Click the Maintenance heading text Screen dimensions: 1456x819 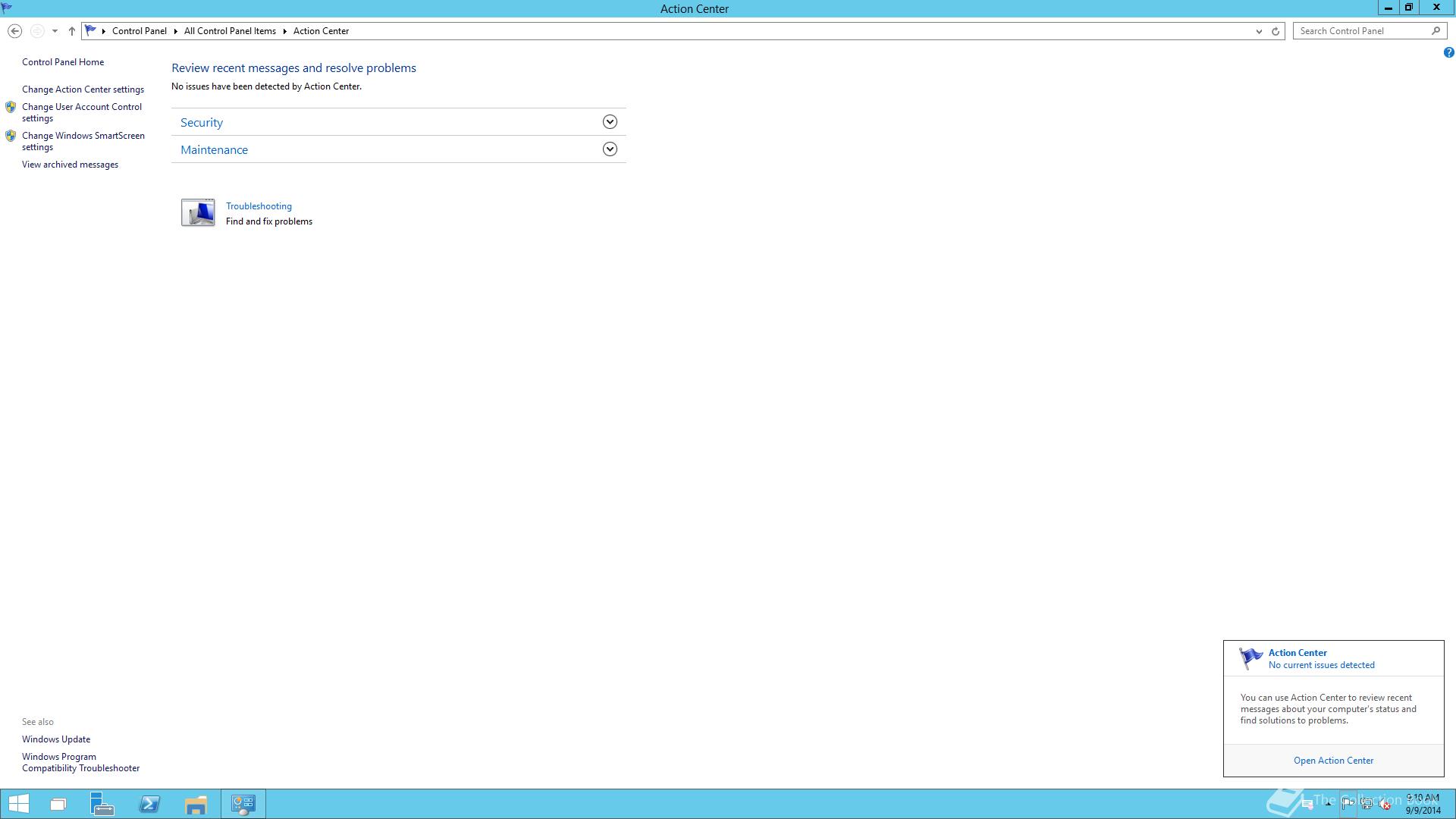[214, 149]
